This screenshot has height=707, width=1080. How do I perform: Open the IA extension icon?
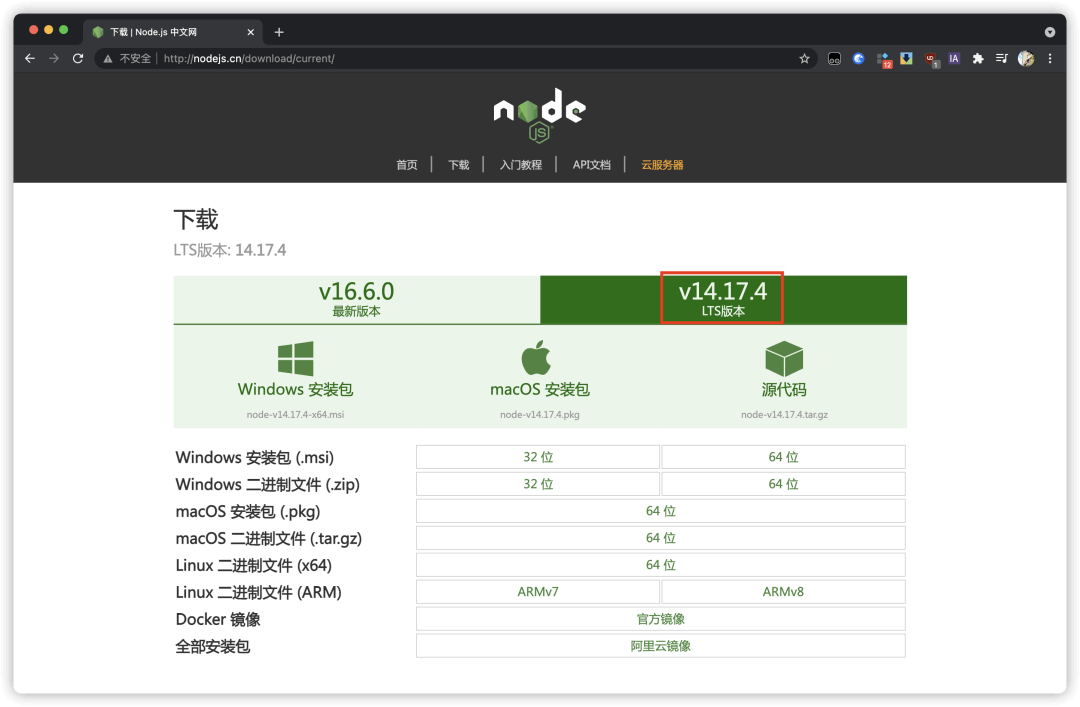point(953,59)
